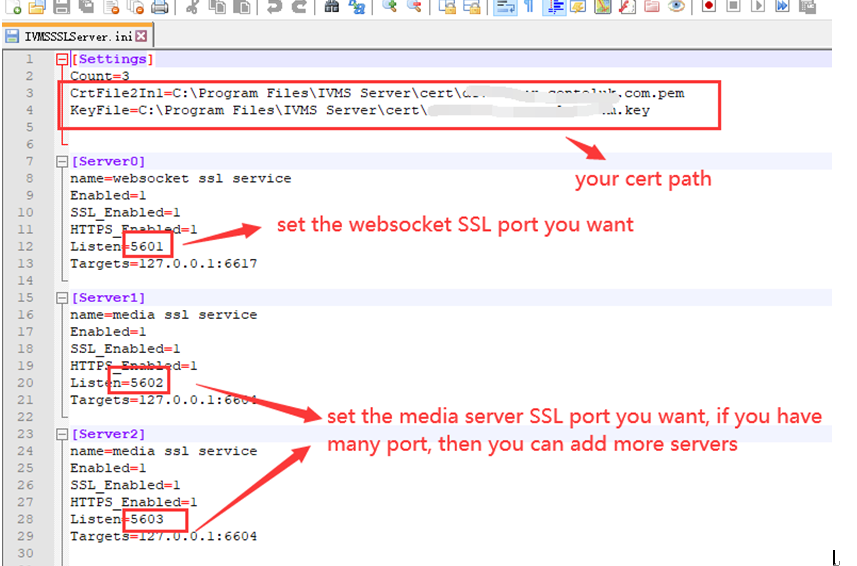Image resolution: width=857 pixels, height=566 pixels.
Task: Create a new document with the New icon
Action: coord(13,7)
